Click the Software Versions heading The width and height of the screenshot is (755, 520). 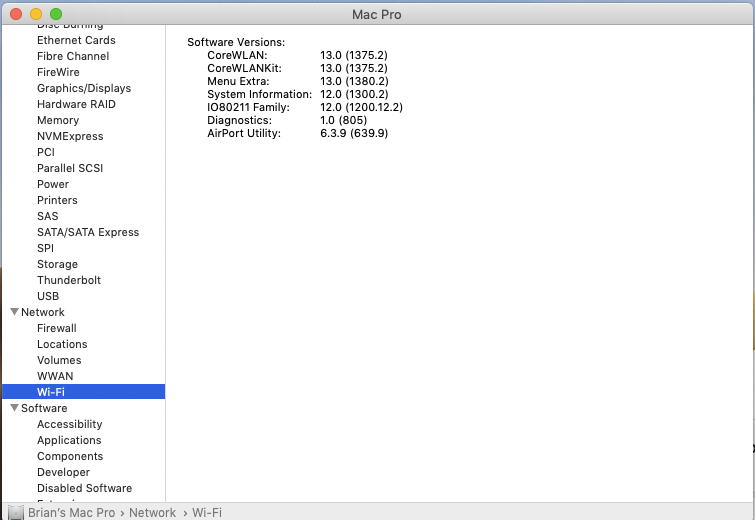point(236,42)
